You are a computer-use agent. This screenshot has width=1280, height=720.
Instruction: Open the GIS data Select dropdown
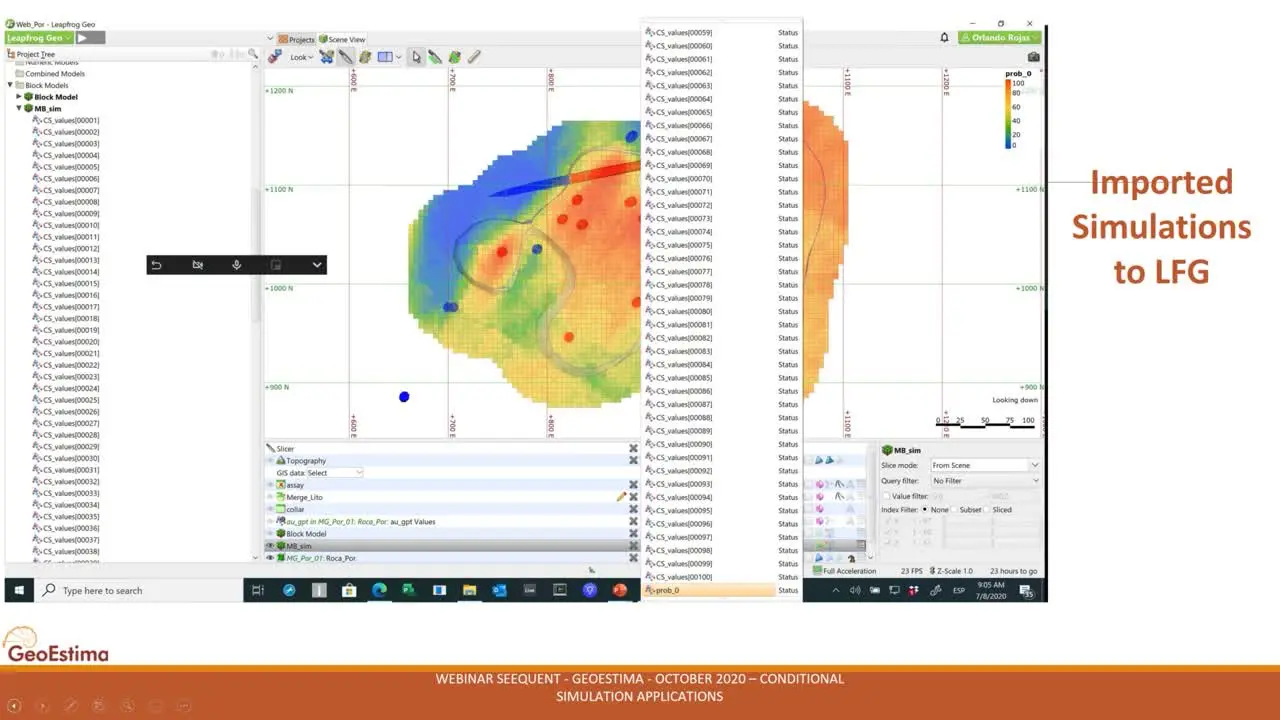point(335,473)
